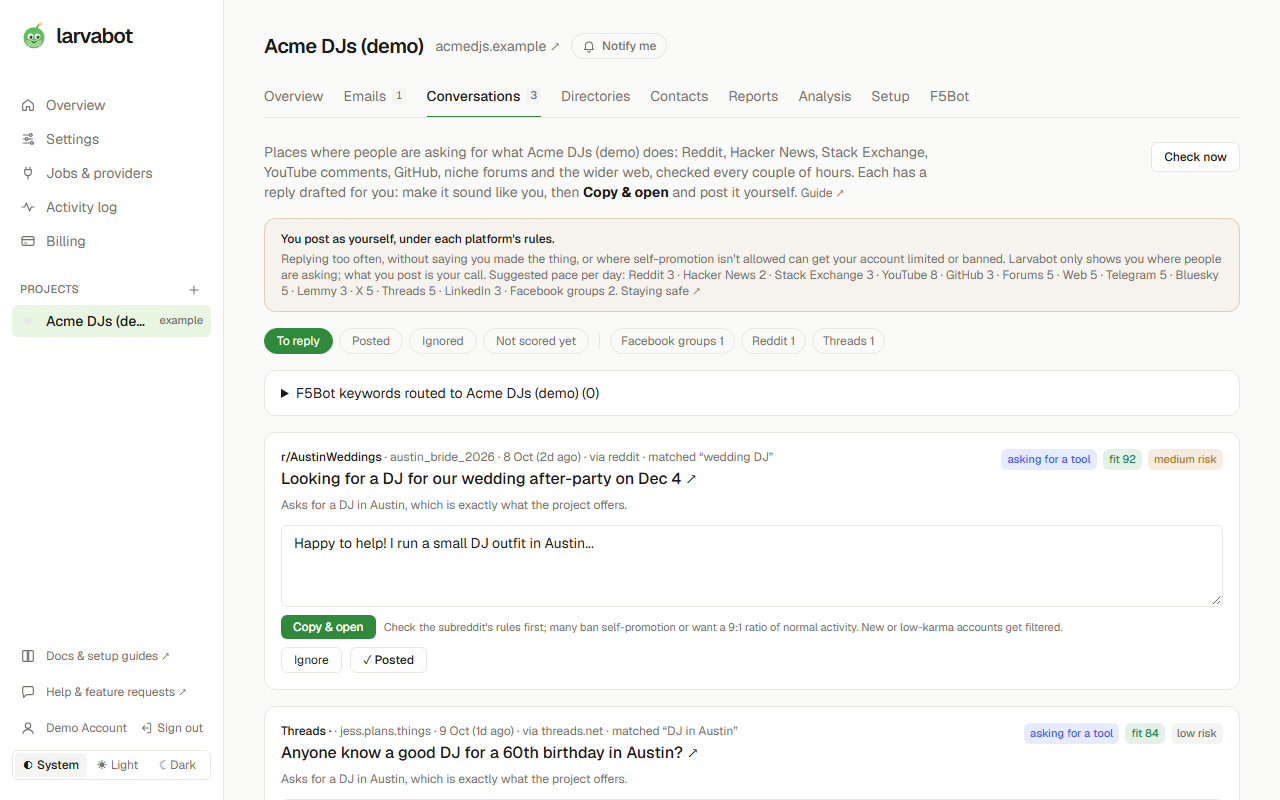Open the Emails tab

374,96
